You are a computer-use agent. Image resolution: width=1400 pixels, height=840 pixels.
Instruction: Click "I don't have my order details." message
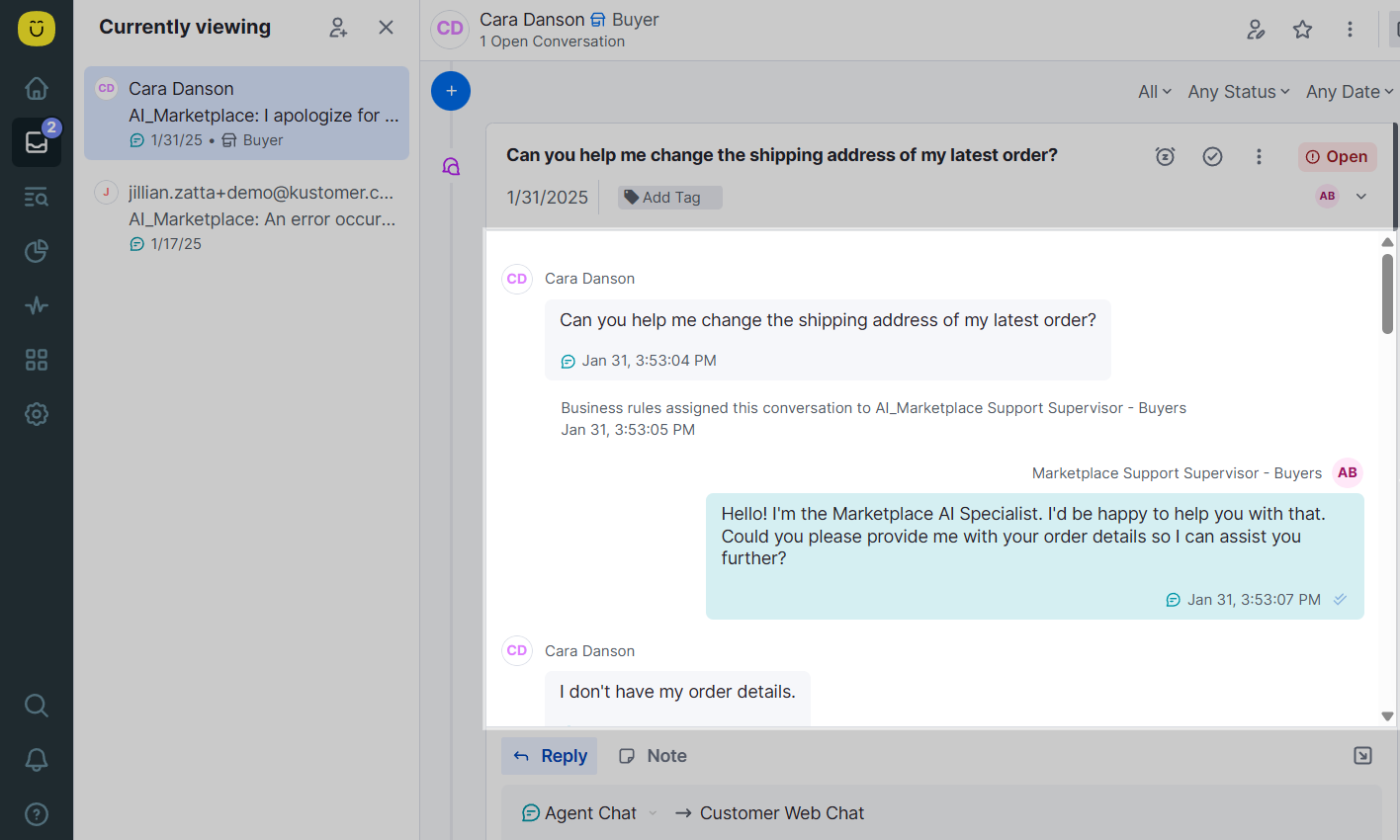click(x=677, y=692)
